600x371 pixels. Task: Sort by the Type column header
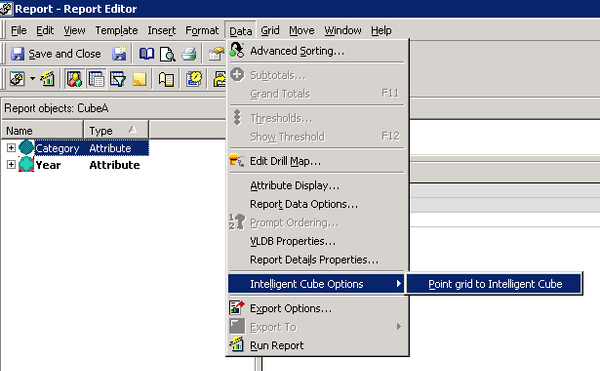point(116,130)
